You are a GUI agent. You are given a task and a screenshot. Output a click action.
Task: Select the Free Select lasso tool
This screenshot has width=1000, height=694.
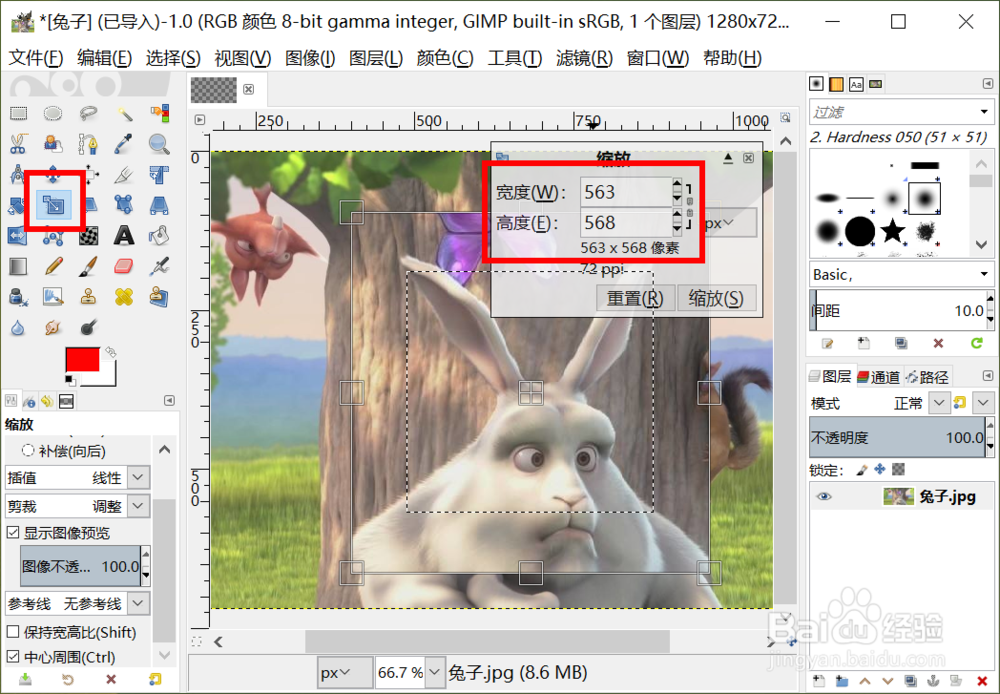click(x=88, y=114)
